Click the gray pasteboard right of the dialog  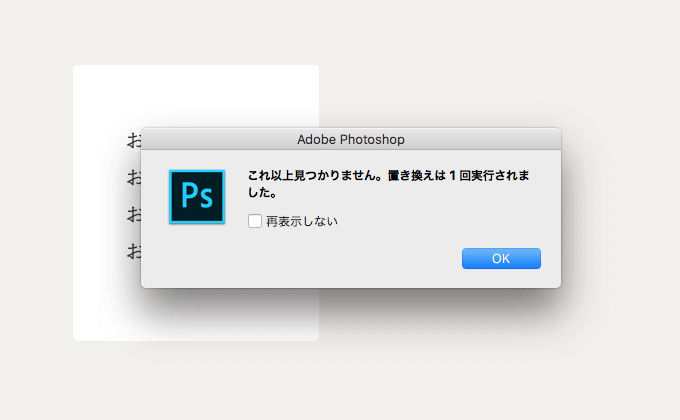[620, 208]
